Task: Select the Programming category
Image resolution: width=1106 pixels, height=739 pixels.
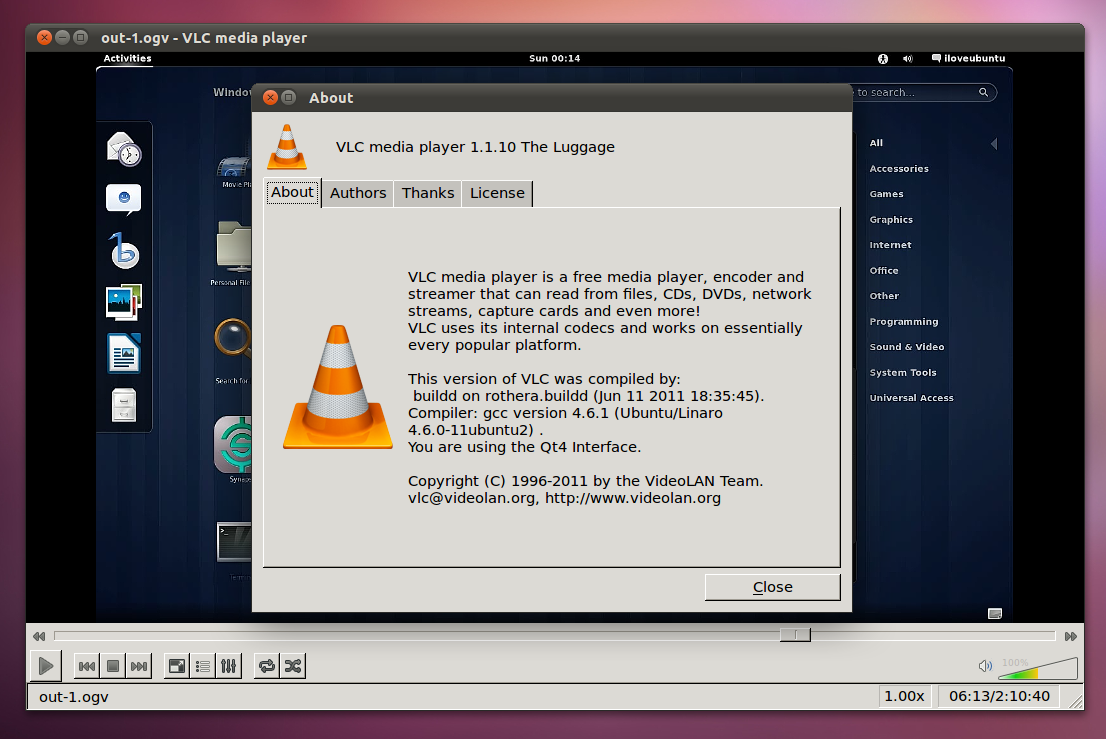Action: pyautogui.click(x=904, y=322)
